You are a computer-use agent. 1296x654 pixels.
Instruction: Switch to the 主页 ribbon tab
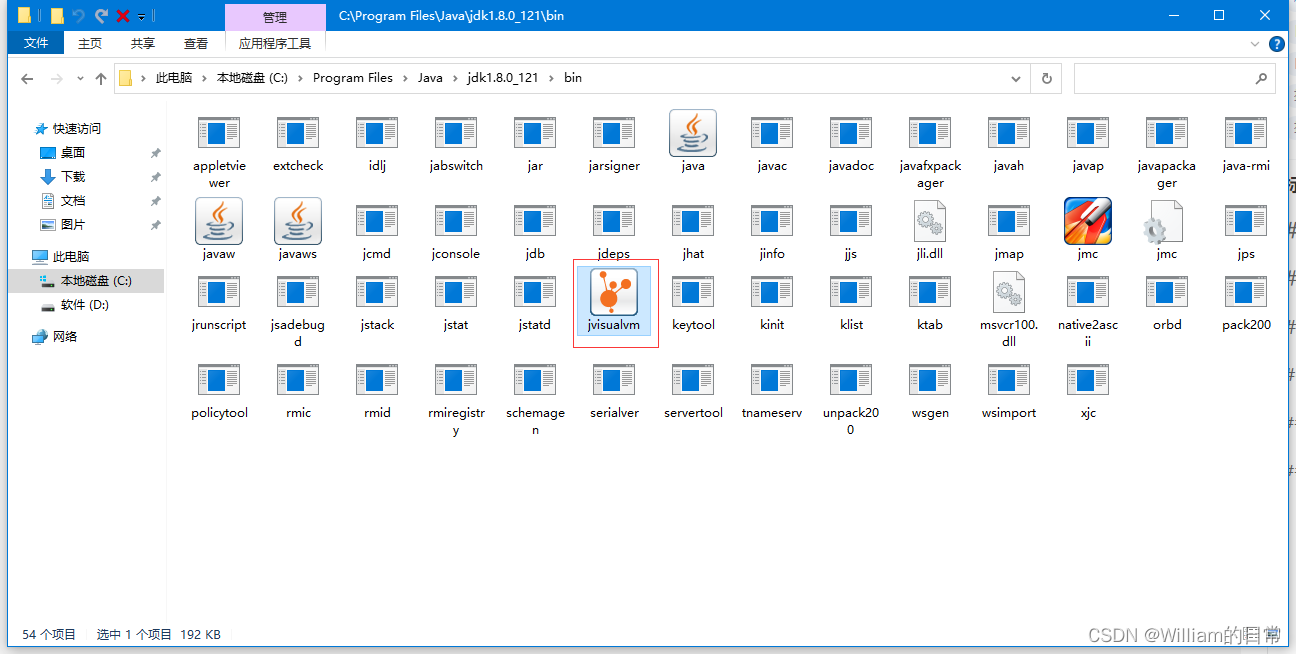tap(90, 43)
